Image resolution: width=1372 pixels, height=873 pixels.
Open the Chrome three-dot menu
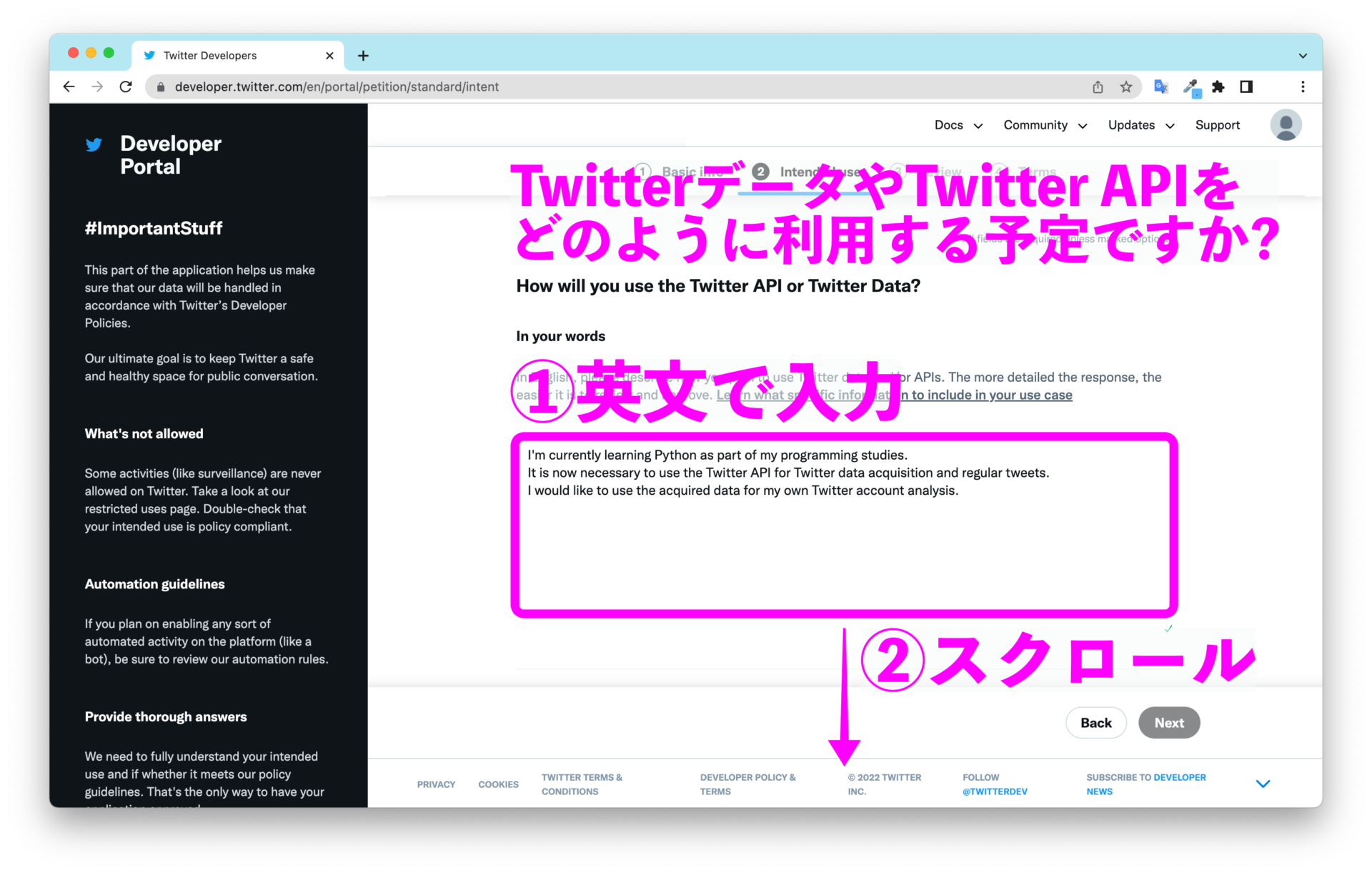coord(1303,87)
